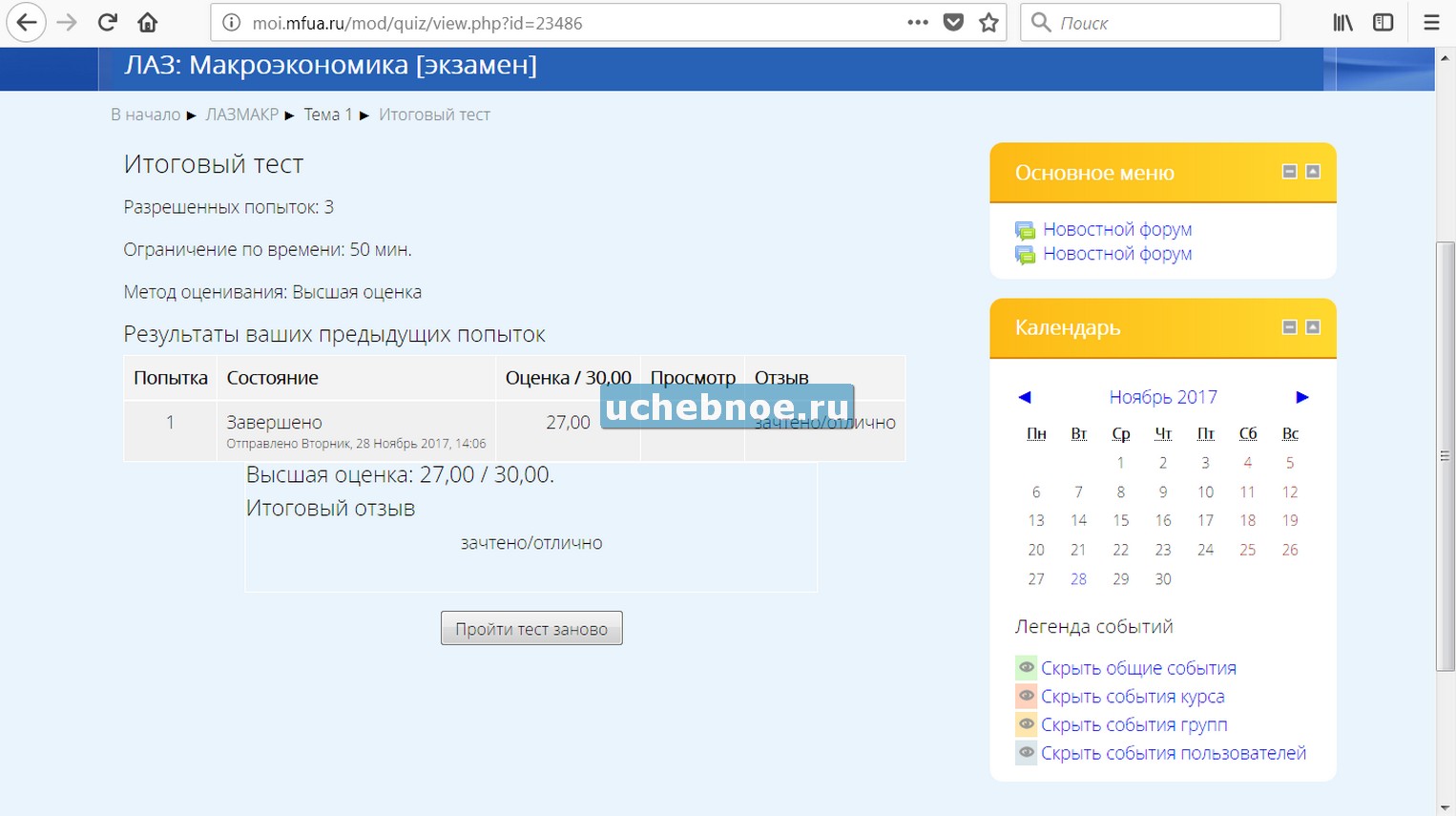The image size is (1456, 816).
Task: Click the Скрыть общие события link
Action: click(x=1138, y=668)
